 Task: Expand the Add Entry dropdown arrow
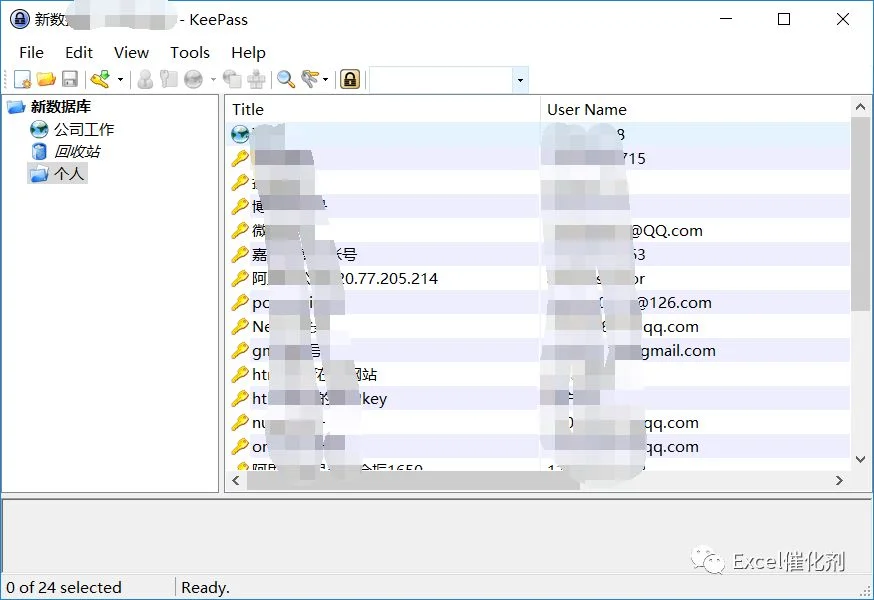[120, 79]
